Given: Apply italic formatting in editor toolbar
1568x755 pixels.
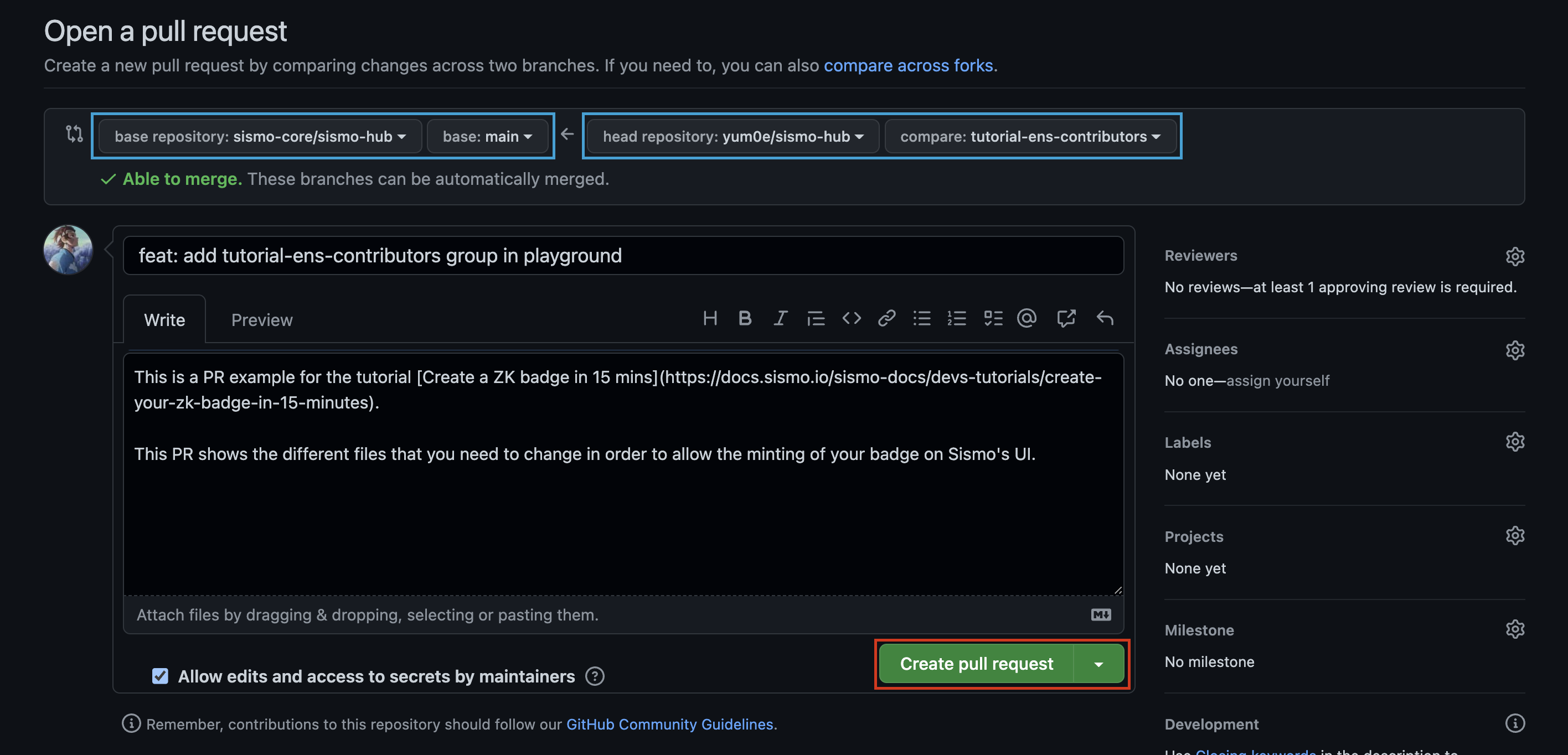Looking at the screenshot, I should pyautogui.click(x=780, y=318).
